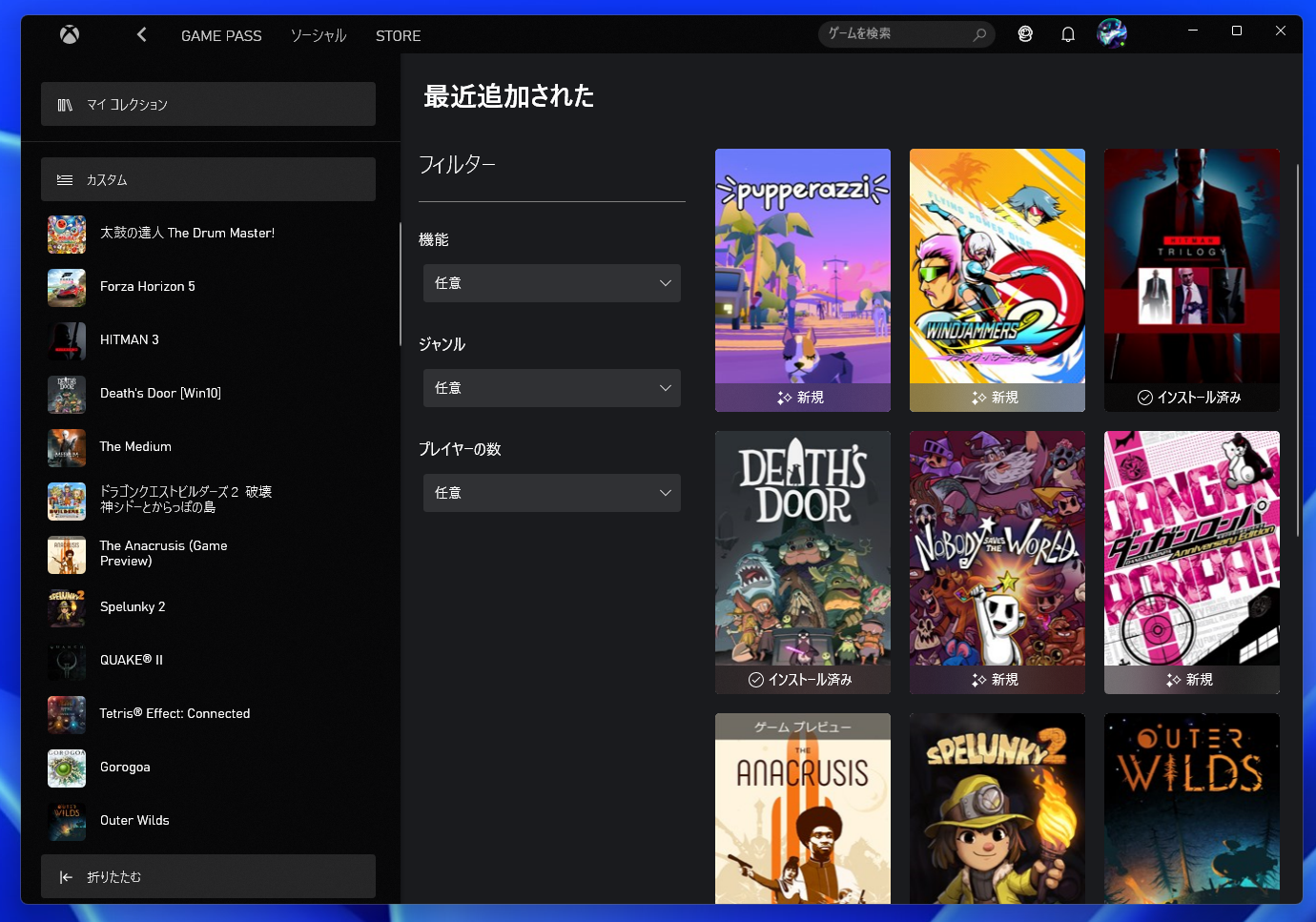
Task: Click the Forza Horizon 5 game icon
Action: 67,288
